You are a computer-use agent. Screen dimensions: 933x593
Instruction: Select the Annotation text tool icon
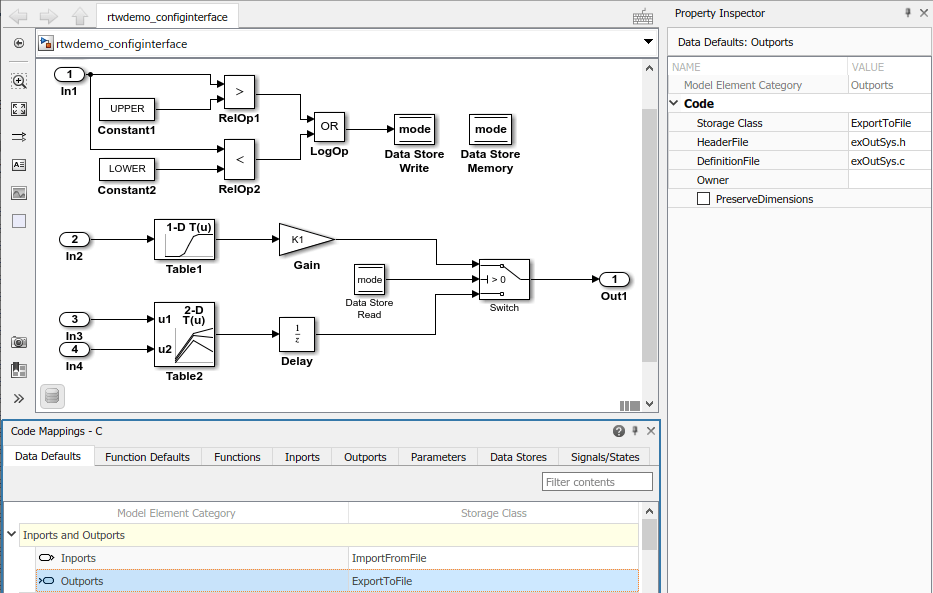tap(19, 165)
